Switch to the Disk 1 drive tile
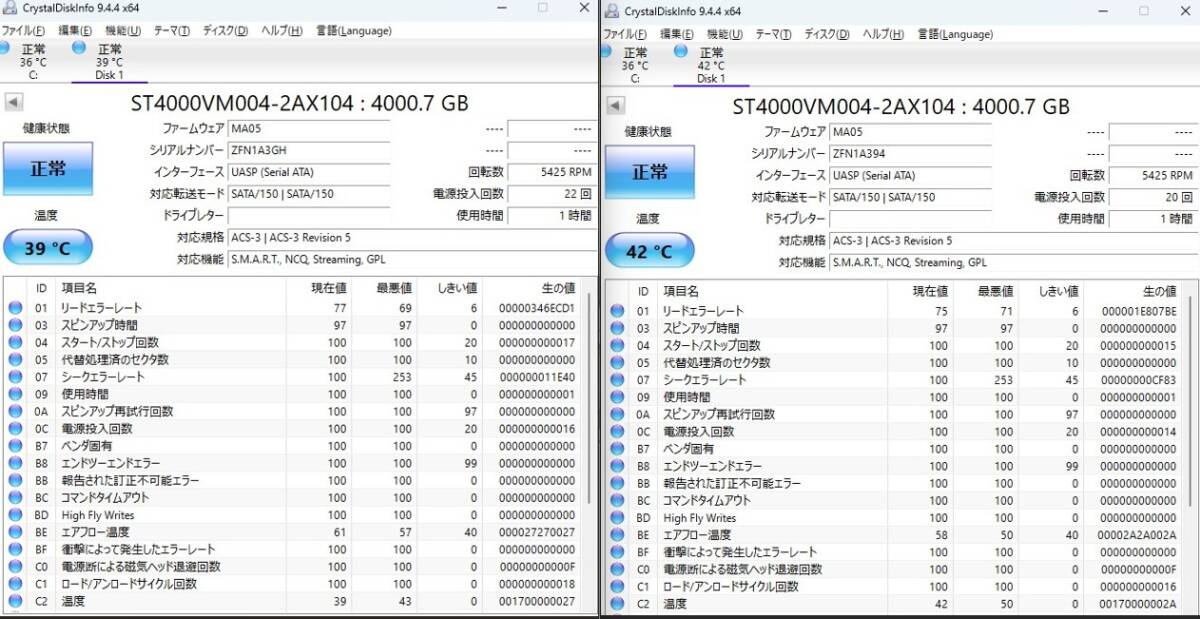 click(x=108, y=62)
